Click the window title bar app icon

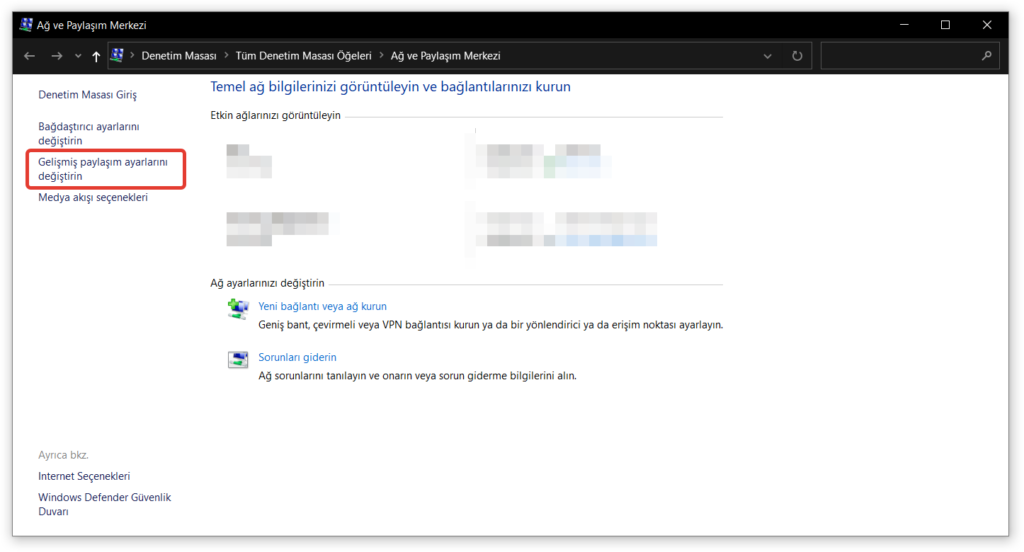click(25, 25)
